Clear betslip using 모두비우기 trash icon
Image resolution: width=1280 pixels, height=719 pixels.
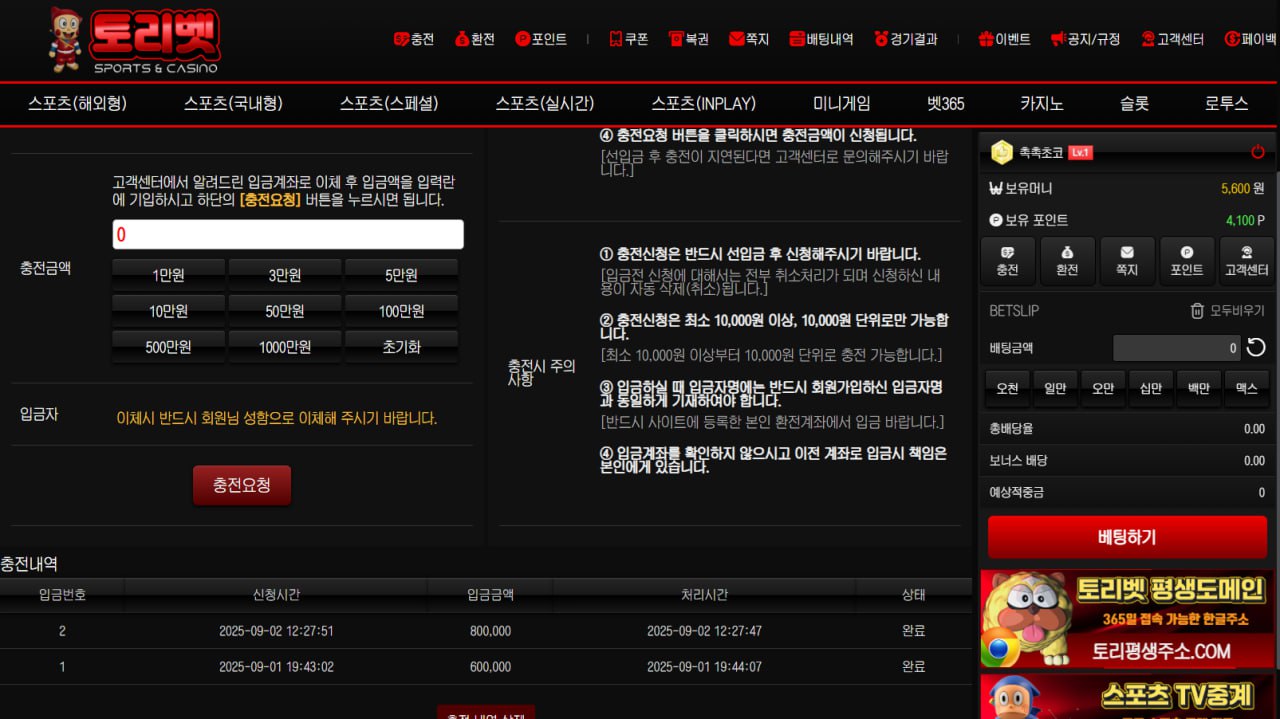[1197, 311]
